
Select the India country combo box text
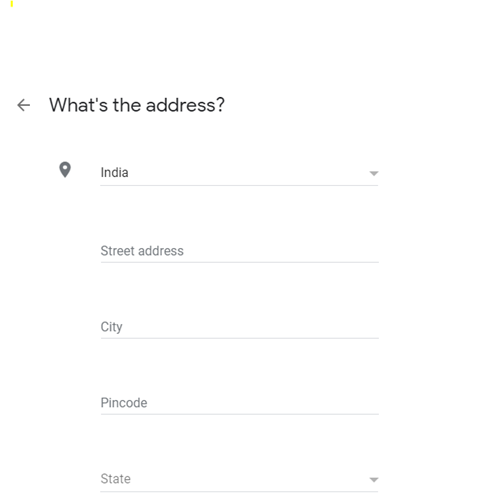tap(114, 173)
